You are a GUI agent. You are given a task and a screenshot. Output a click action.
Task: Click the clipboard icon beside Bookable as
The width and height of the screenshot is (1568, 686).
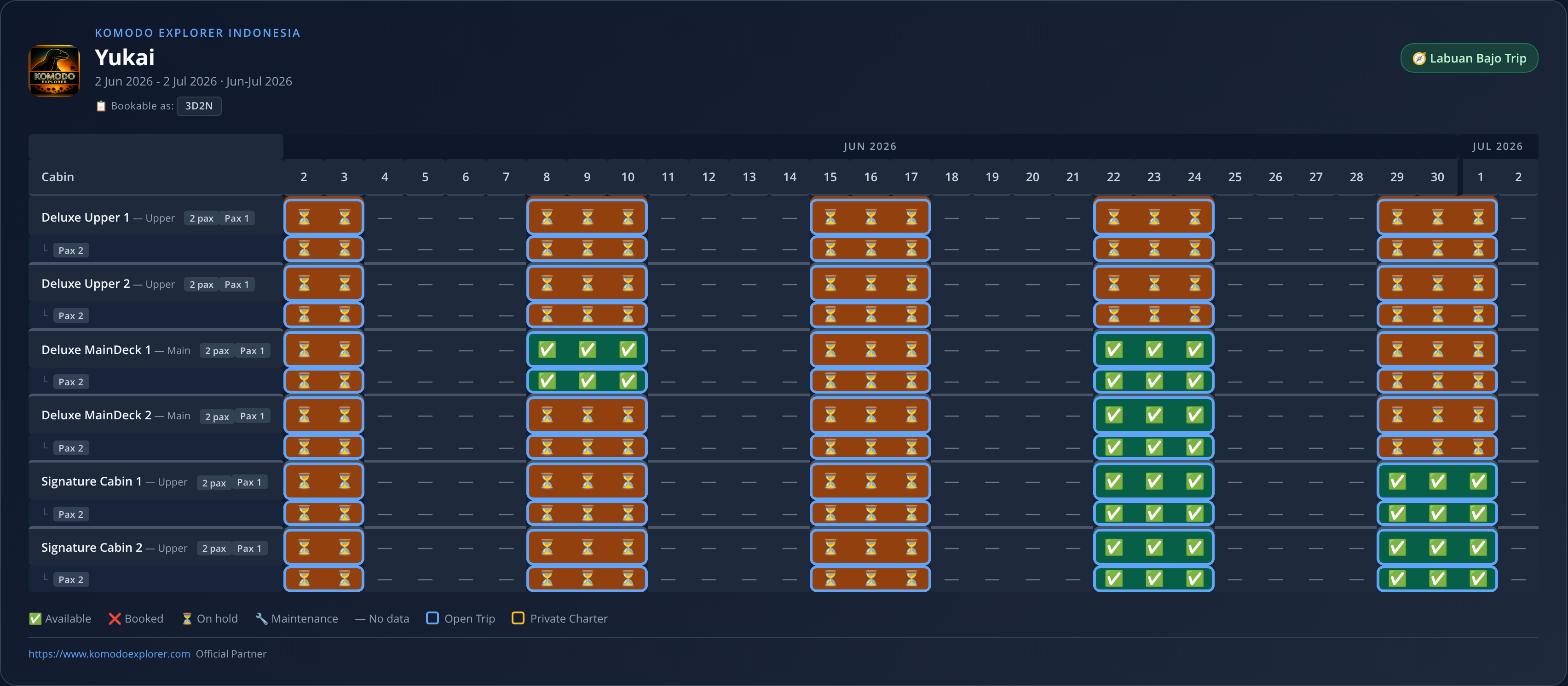coord(101,106)
